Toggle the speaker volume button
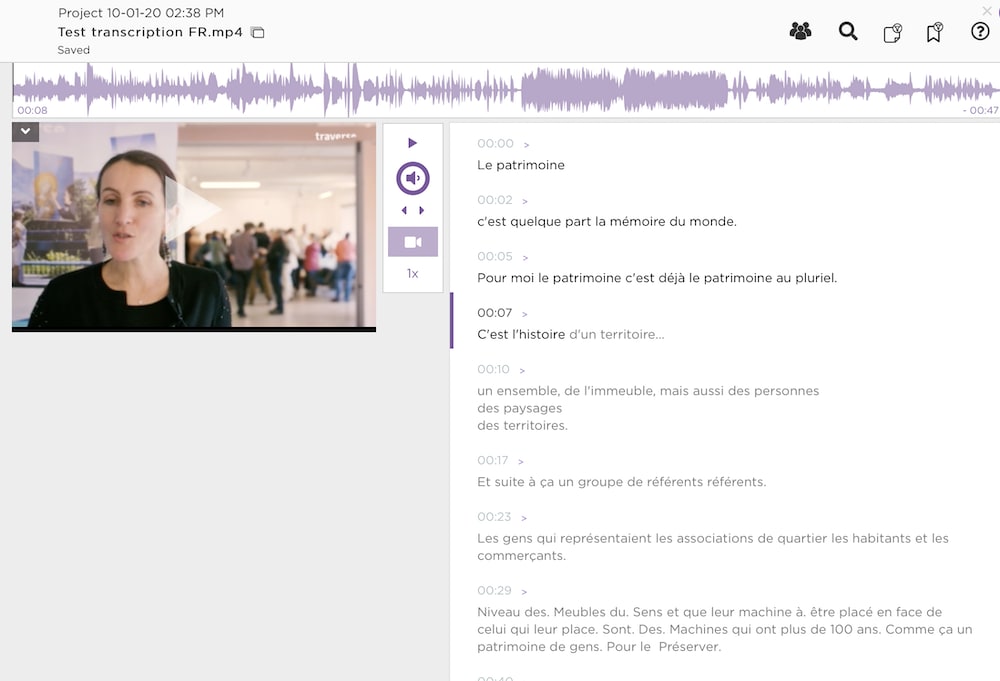Image resolution: width=1000 pixels, height=681 pixels. (x=413, y=178)
